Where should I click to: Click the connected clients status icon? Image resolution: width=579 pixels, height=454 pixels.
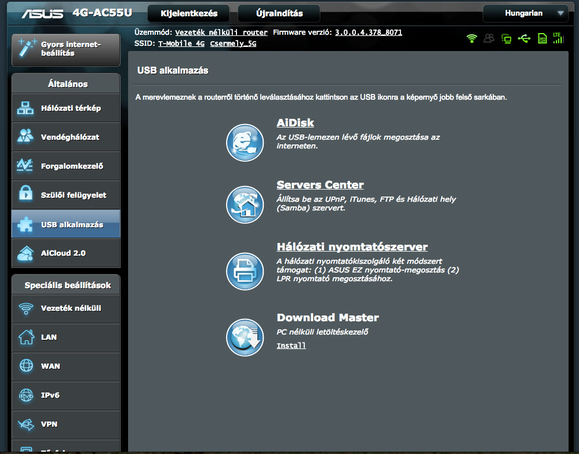pyautogui.click(x=506, y=38)
